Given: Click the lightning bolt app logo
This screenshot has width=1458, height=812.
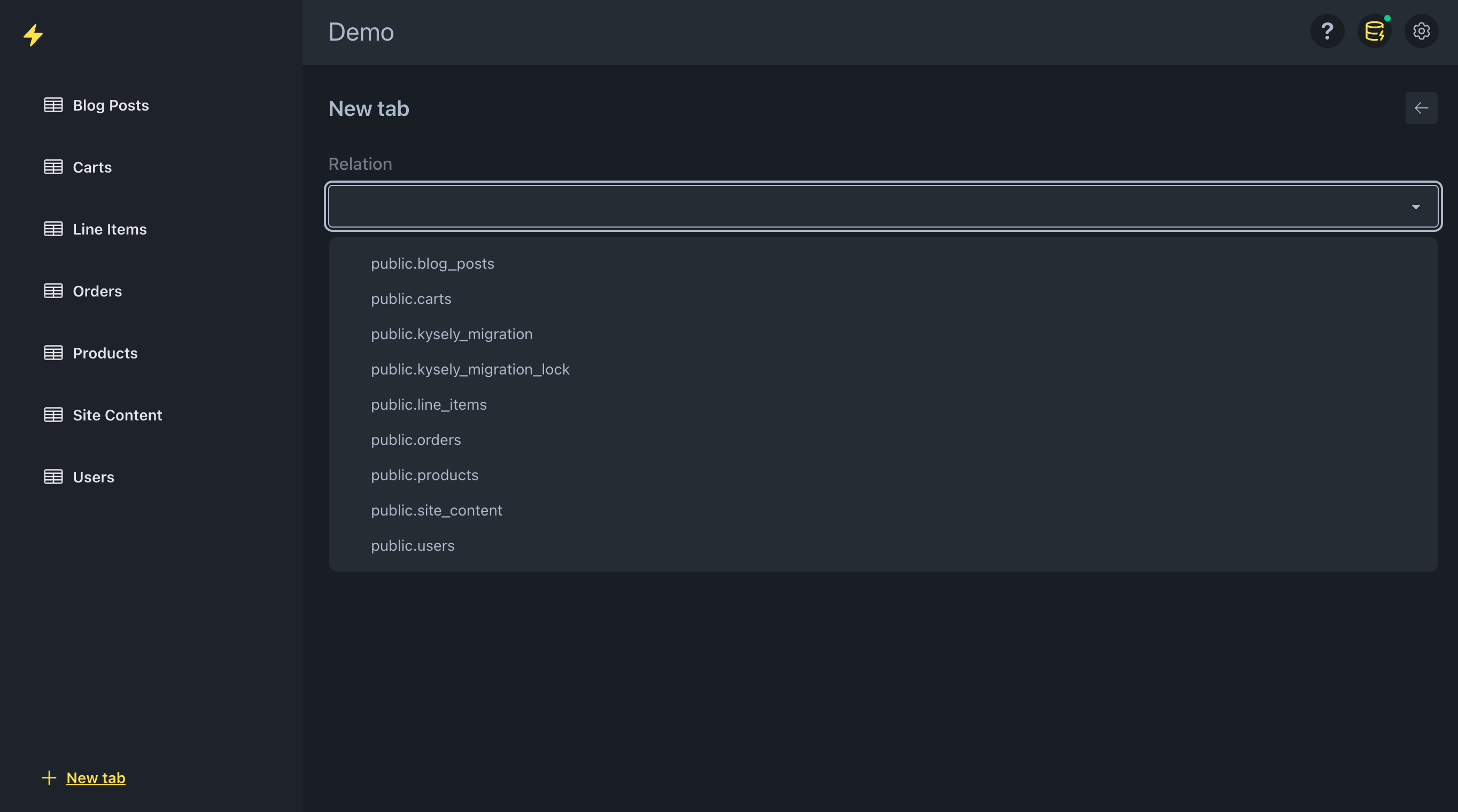Looking at the screenshot, I should [x=33, y=35].
